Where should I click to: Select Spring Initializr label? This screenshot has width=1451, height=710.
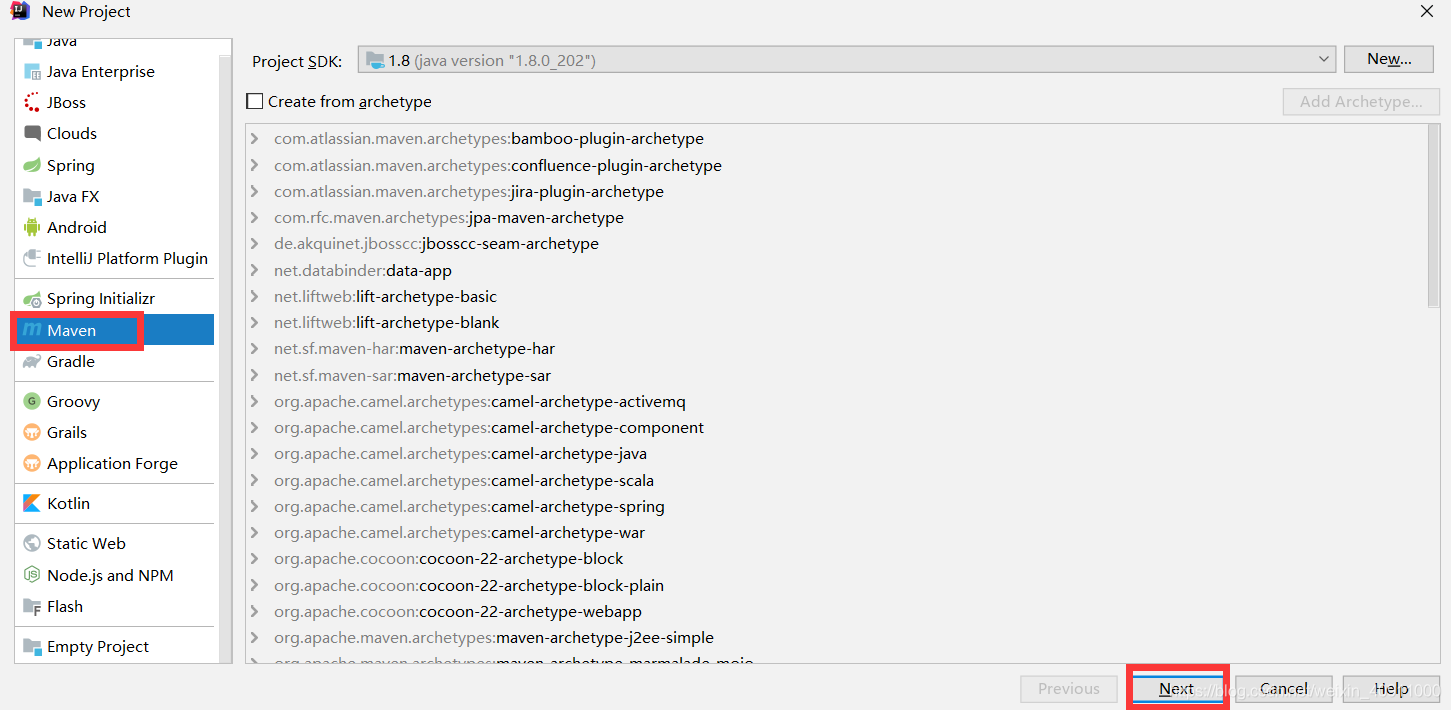101,299
